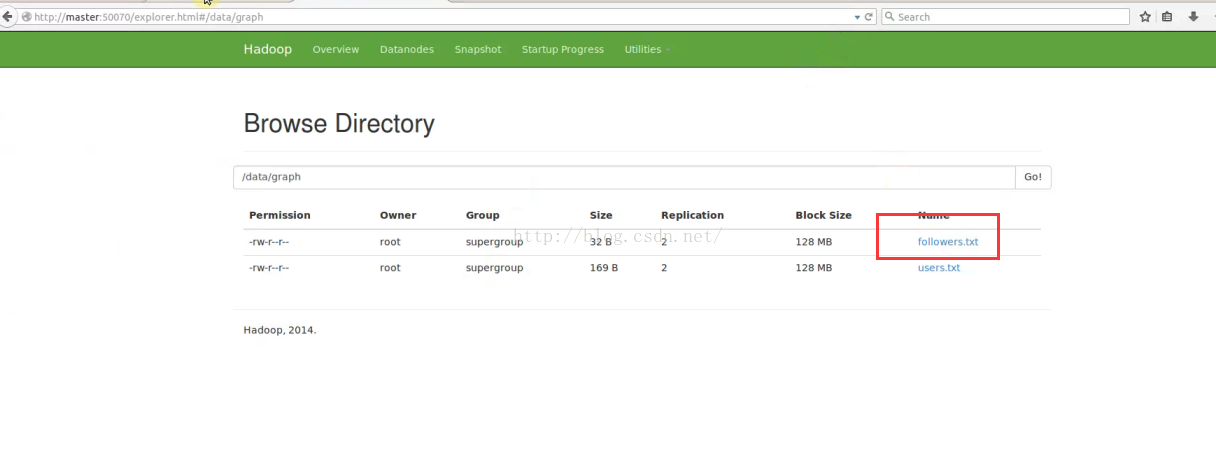The width and height of the screenshot is (1216, 450).
Task: Select replication 2 in users.txt row
Action: (664, 268)
